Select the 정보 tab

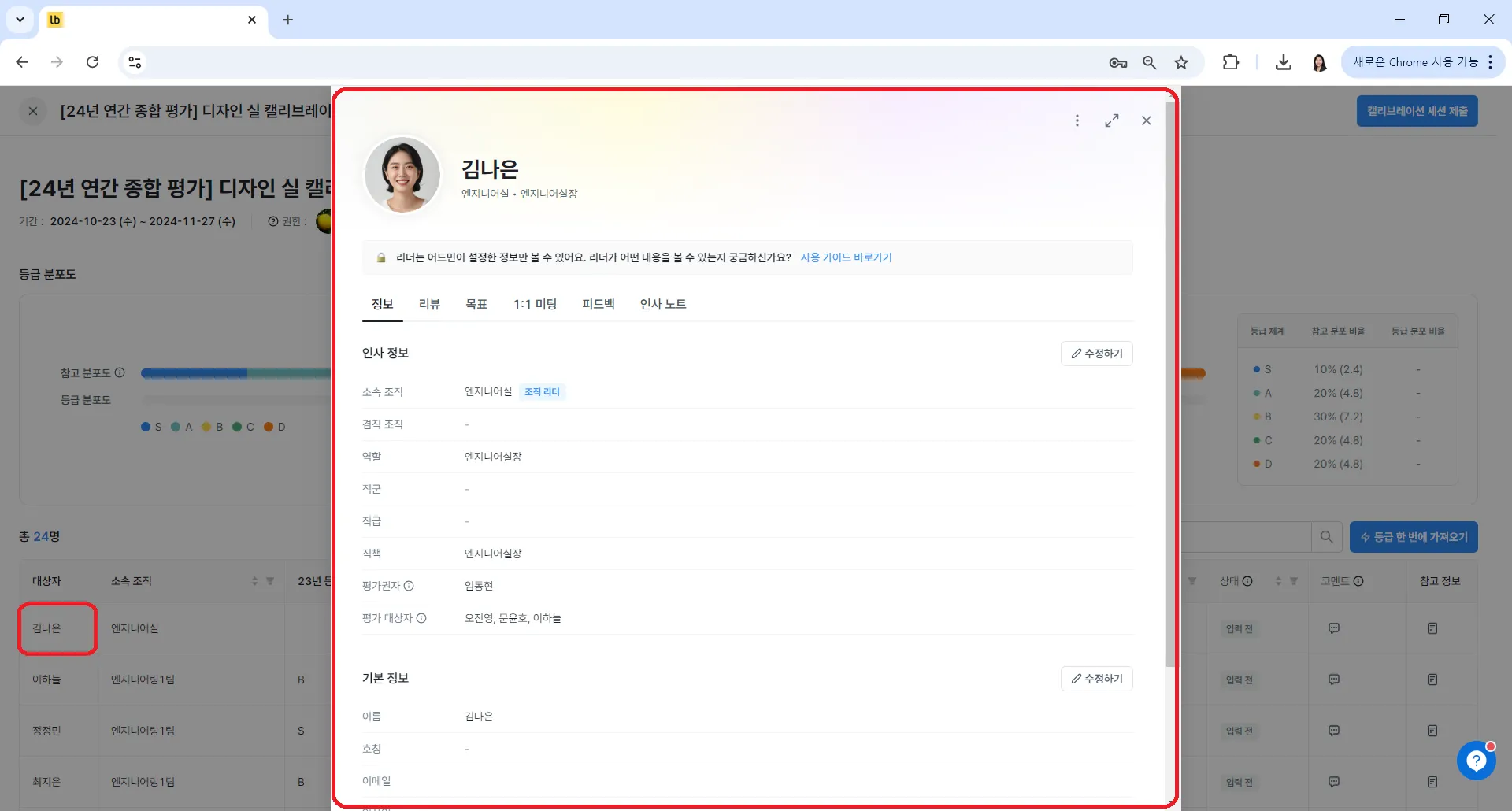(x=383, y=304)
